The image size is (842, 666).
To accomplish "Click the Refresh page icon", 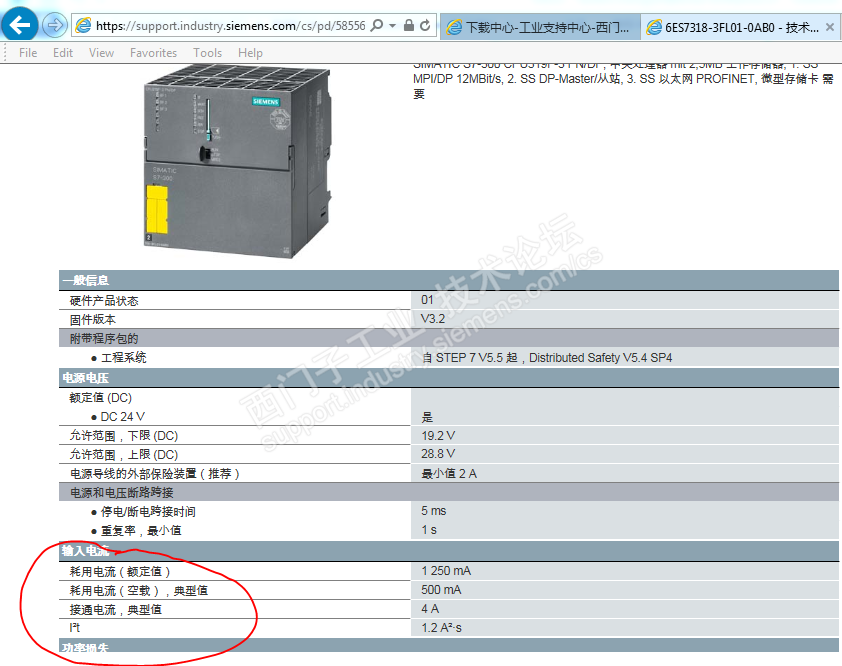I will tap(425, 25).
